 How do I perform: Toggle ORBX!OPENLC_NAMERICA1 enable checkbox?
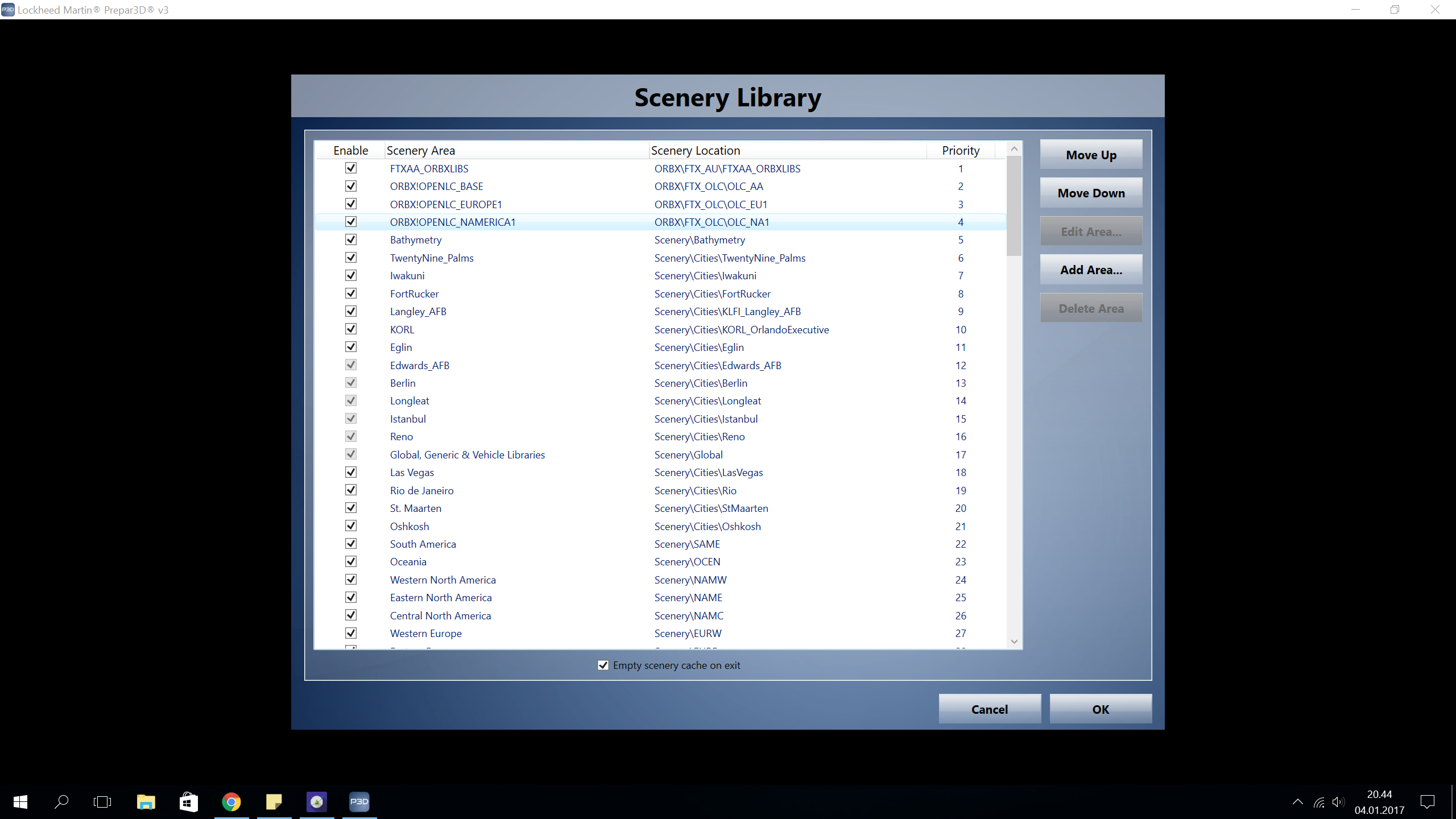pos(351,222)
